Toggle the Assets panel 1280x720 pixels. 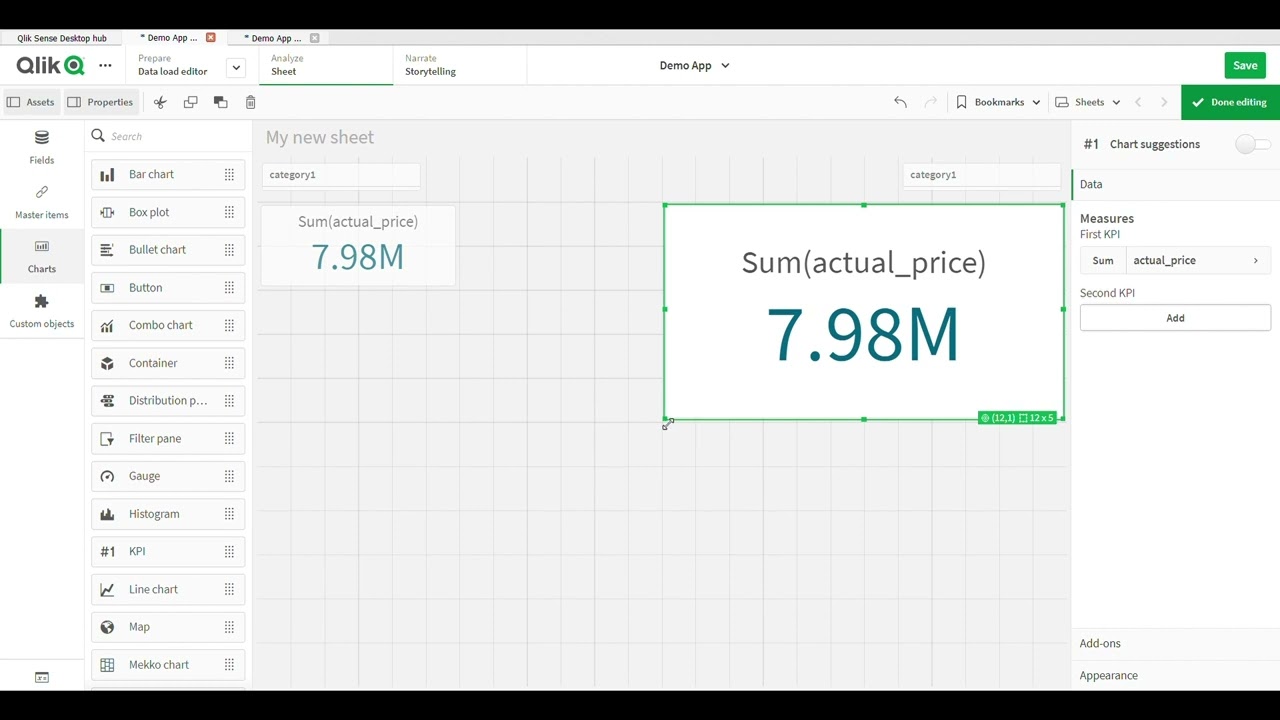click(30, 102)
